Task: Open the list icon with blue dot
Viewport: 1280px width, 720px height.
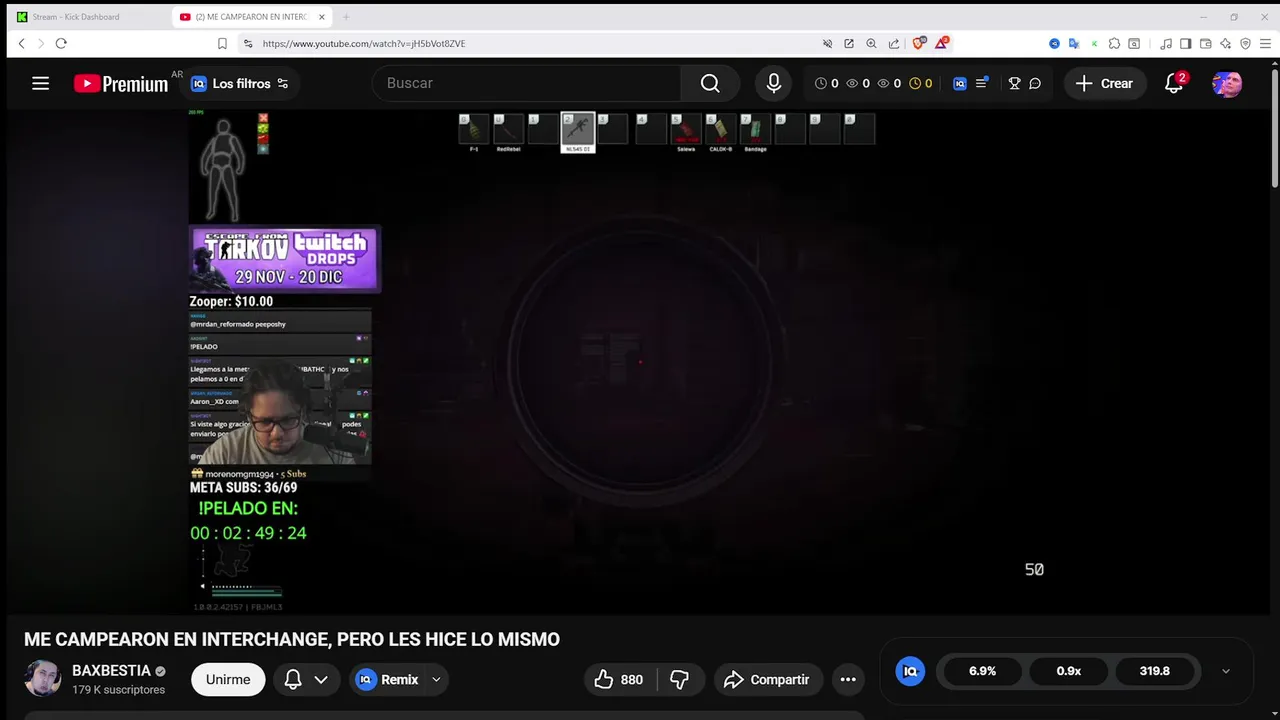Action: point(982,83)
